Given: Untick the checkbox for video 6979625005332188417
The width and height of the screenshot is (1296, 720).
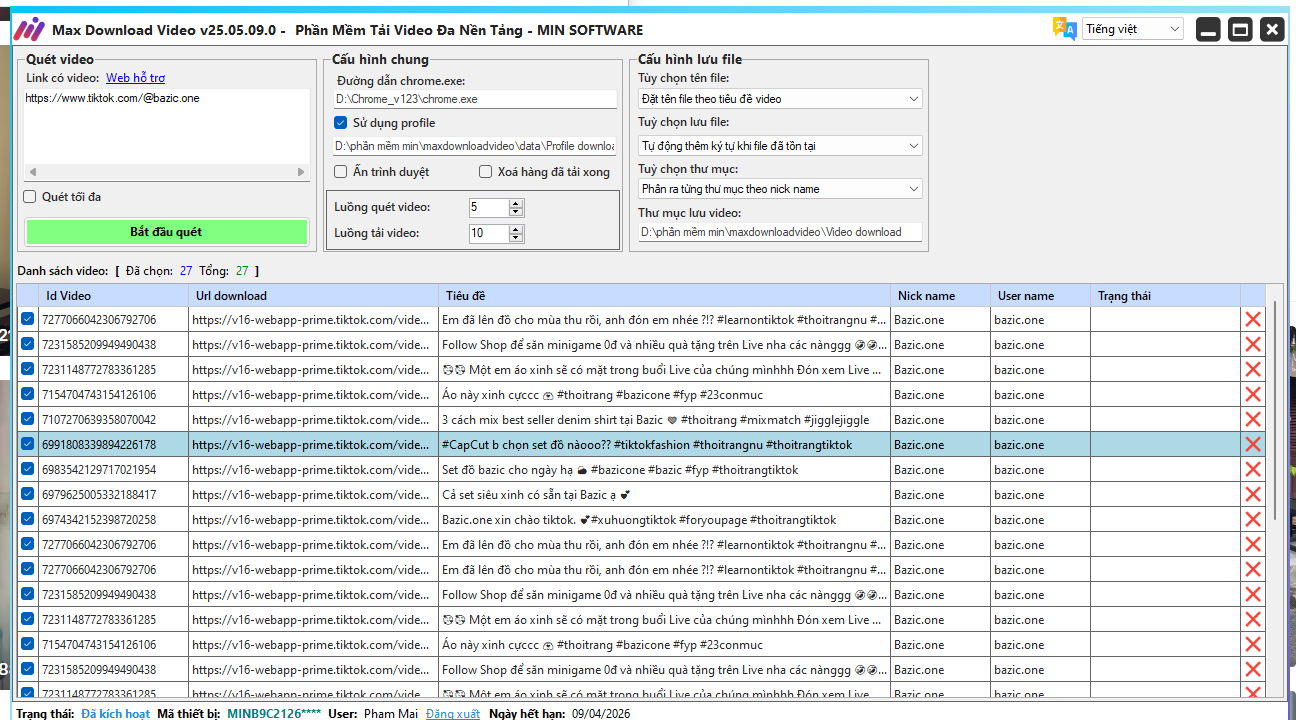Looking at the screenshot, I should click(x=28, y=495).
